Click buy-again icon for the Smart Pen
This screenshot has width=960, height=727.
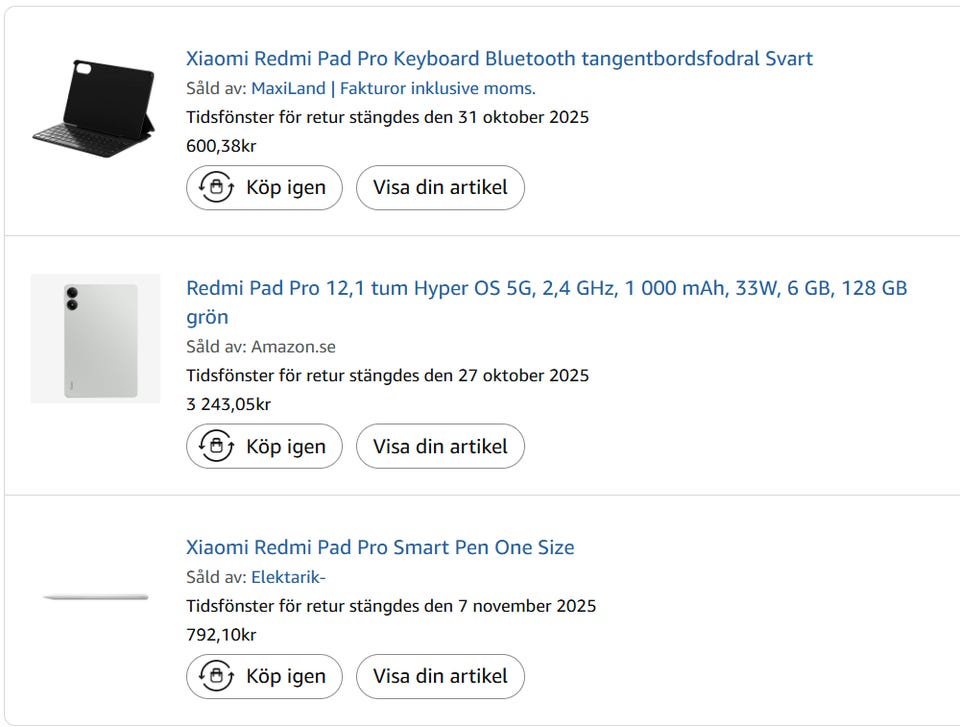tap(216, 676)
